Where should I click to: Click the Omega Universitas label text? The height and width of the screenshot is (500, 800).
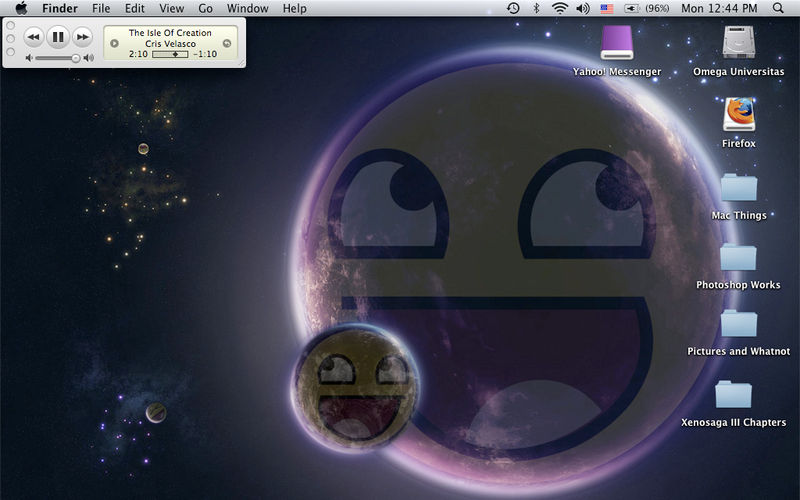coord(739,72)
